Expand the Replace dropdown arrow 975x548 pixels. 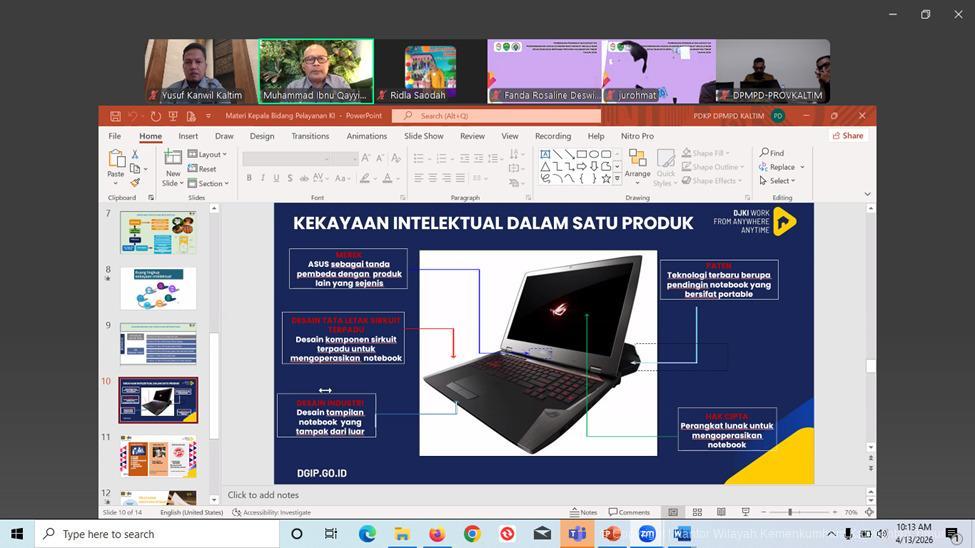pyautogui.click(x=802, y=167)
